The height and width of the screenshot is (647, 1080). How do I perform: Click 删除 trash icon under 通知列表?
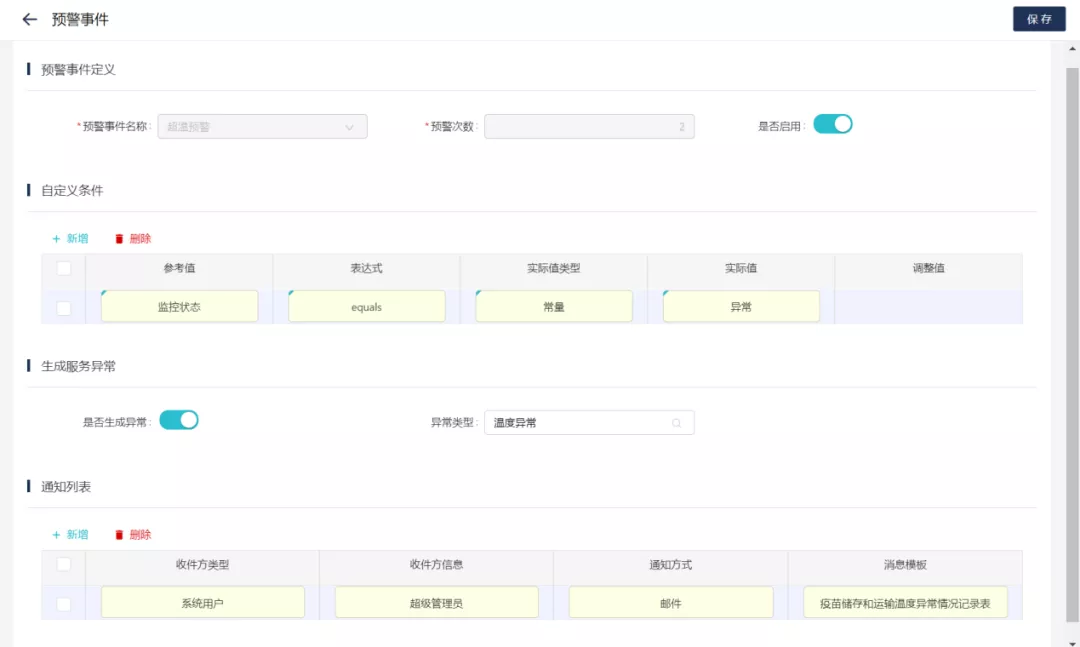click(x=120, y=535)
